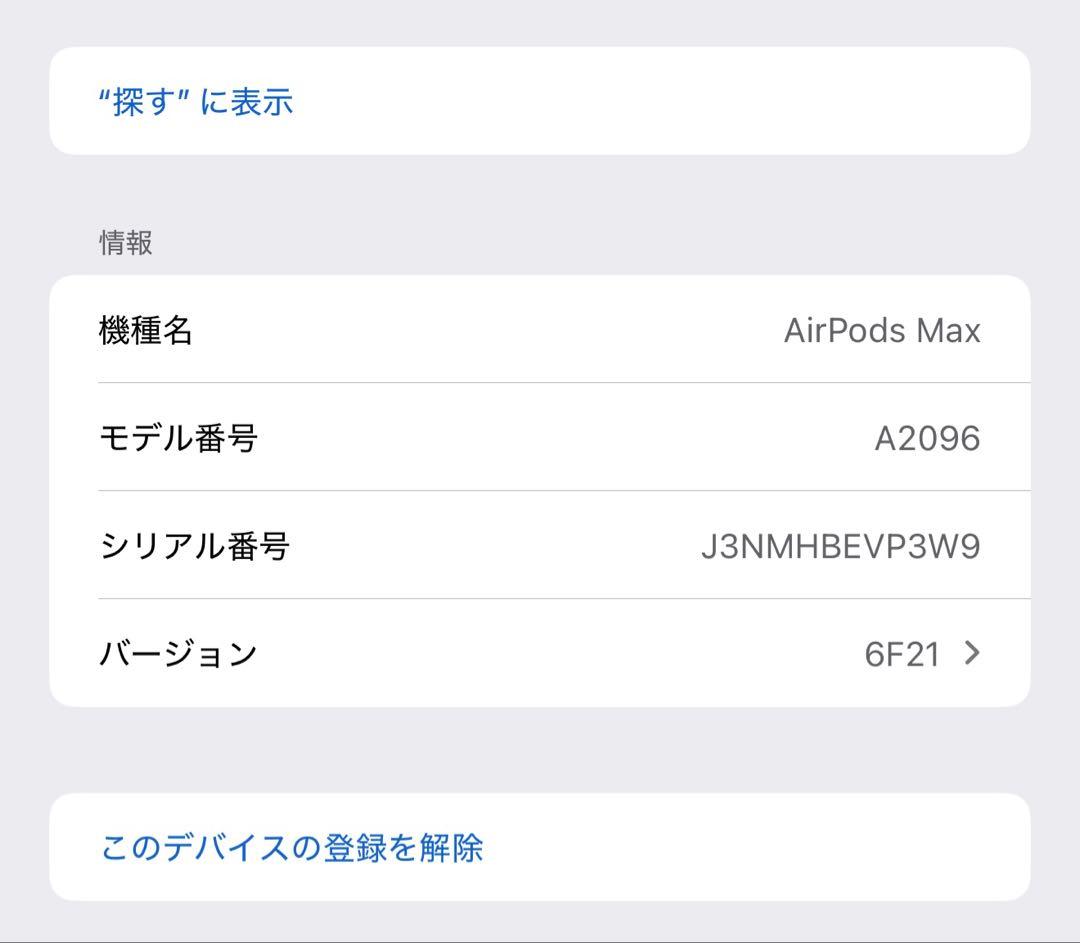This screenshot has width=1080, height=943.
Task: Tap the 機種名 label text
Action: (146, 330)
